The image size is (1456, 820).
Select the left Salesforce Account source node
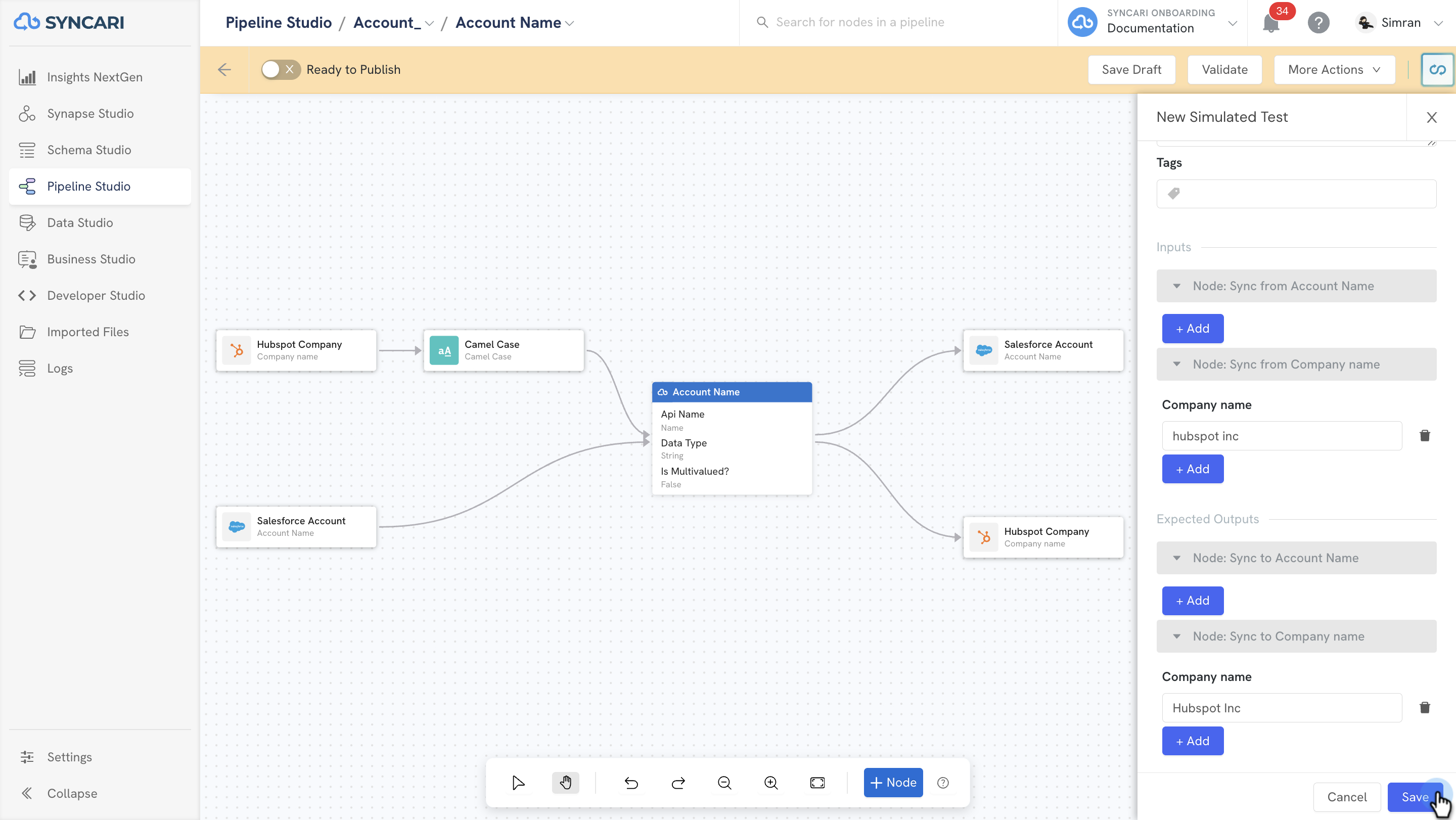click(296, 527)
